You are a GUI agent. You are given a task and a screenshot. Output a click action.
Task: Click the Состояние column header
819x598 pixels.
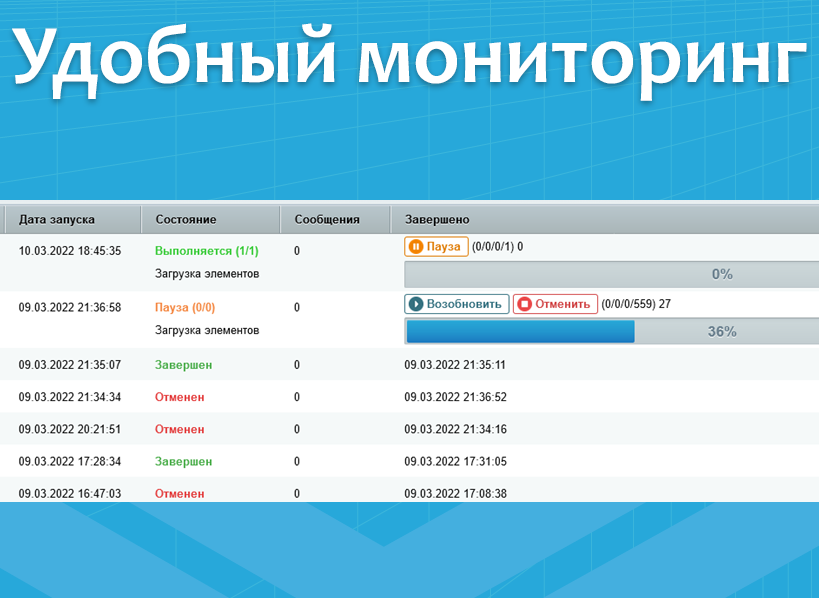(185, 219)
